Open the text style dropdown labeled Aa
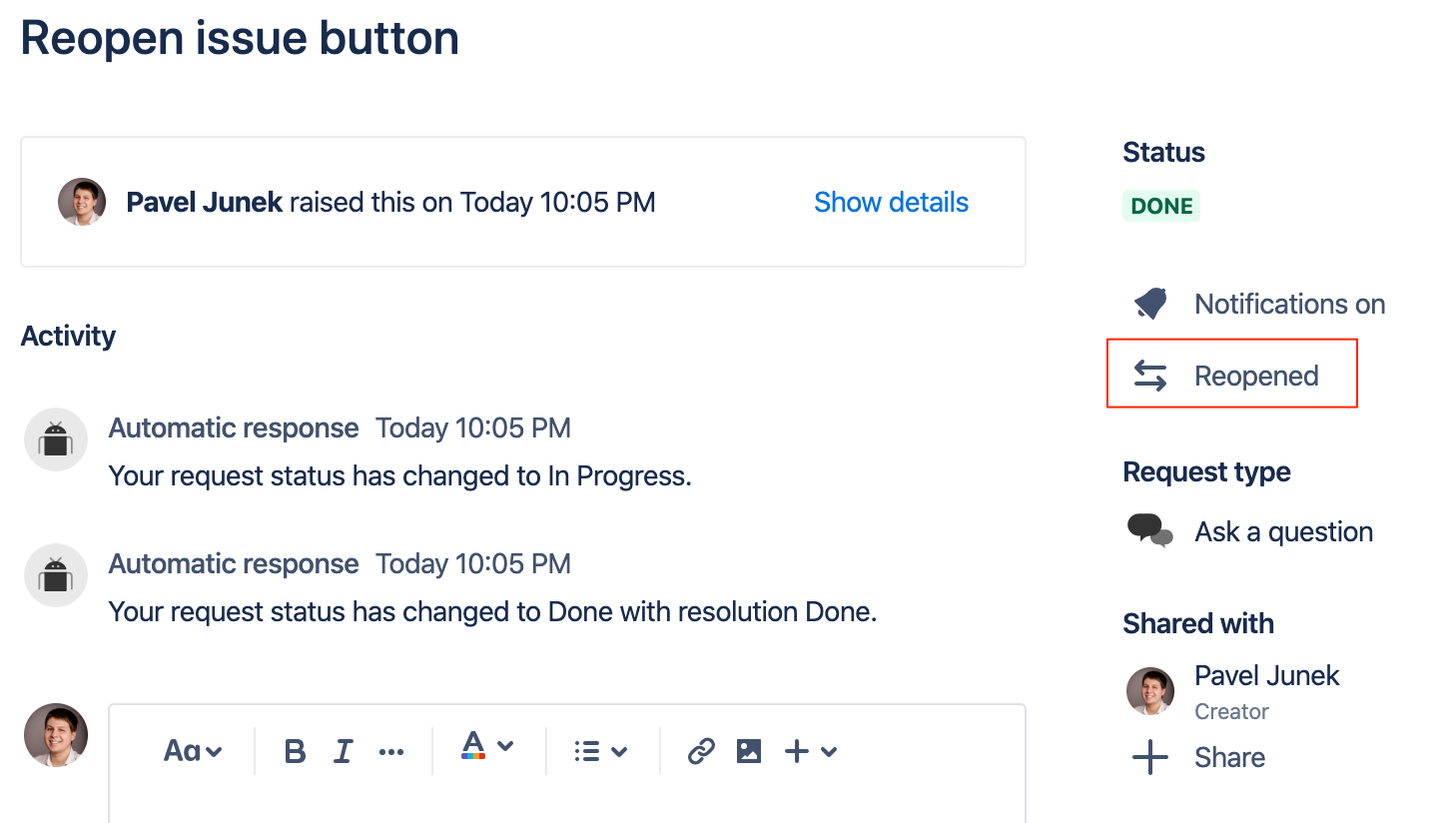The width and height of the screenshot is (1456, 823). coord(192,750)
